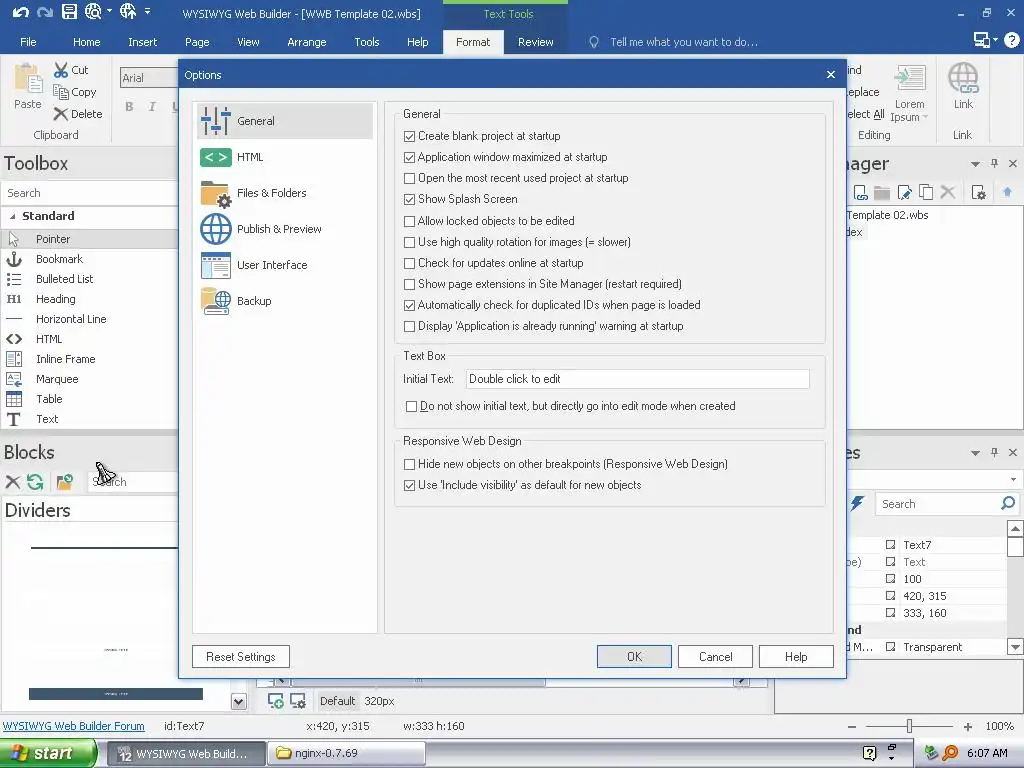Open the View ribbon tab
Image resolution: width=1024 pixels, height=768 pixels.
[x=248, y=42]
